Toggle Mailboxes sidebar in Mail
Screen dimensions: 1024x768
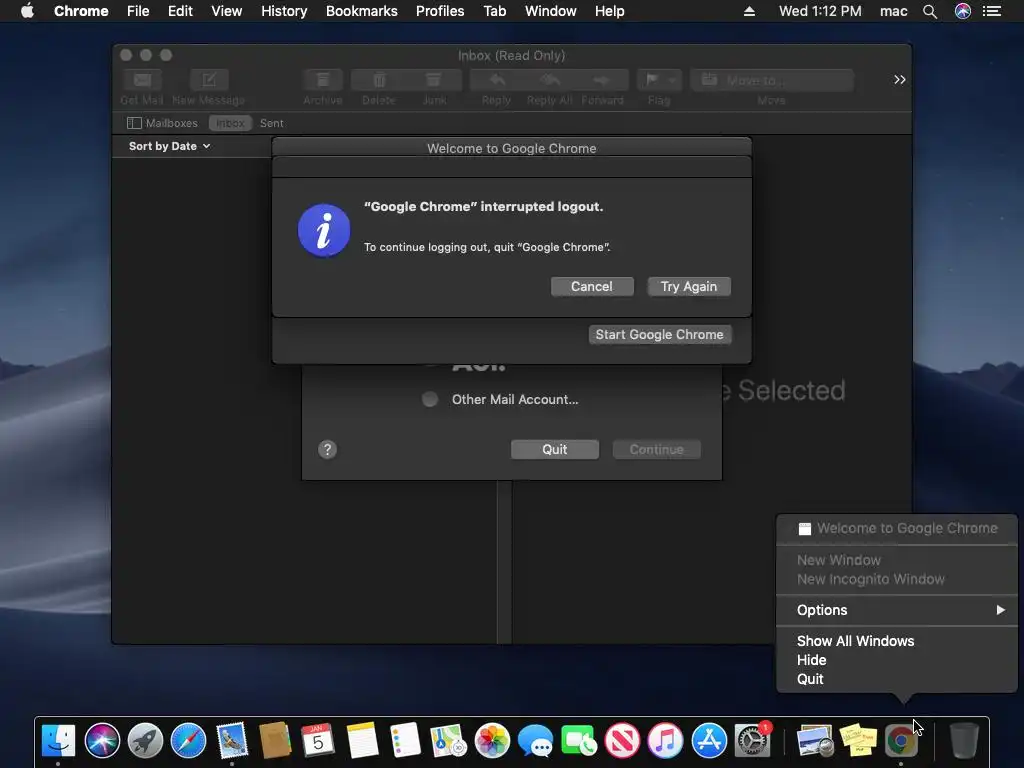pos(162,123)
